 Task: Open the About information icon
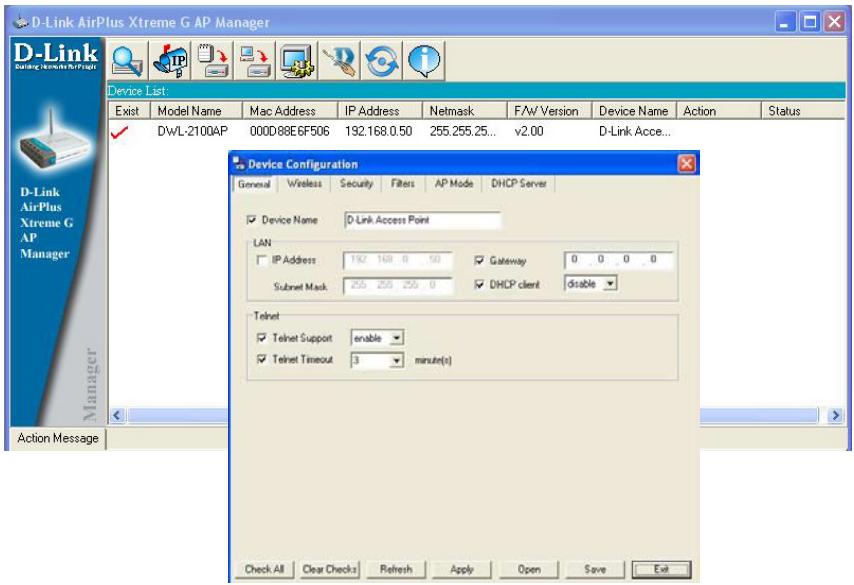[x=423, y=60]
